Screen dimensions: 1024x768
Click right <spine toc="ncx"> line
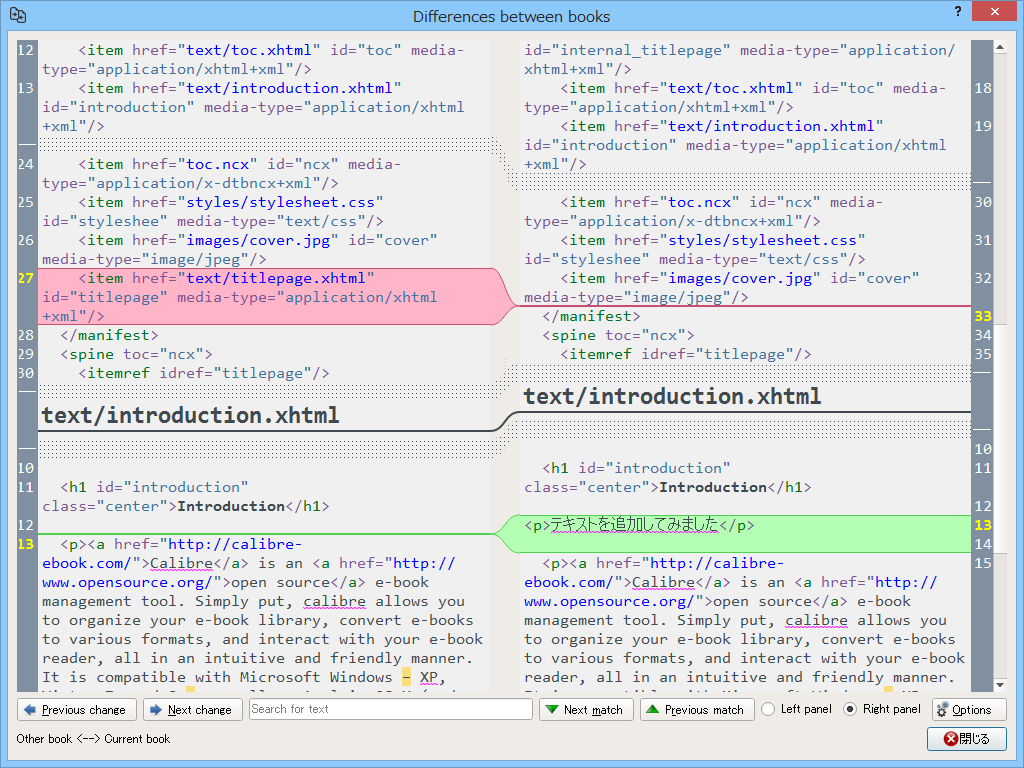pos(618,335)
